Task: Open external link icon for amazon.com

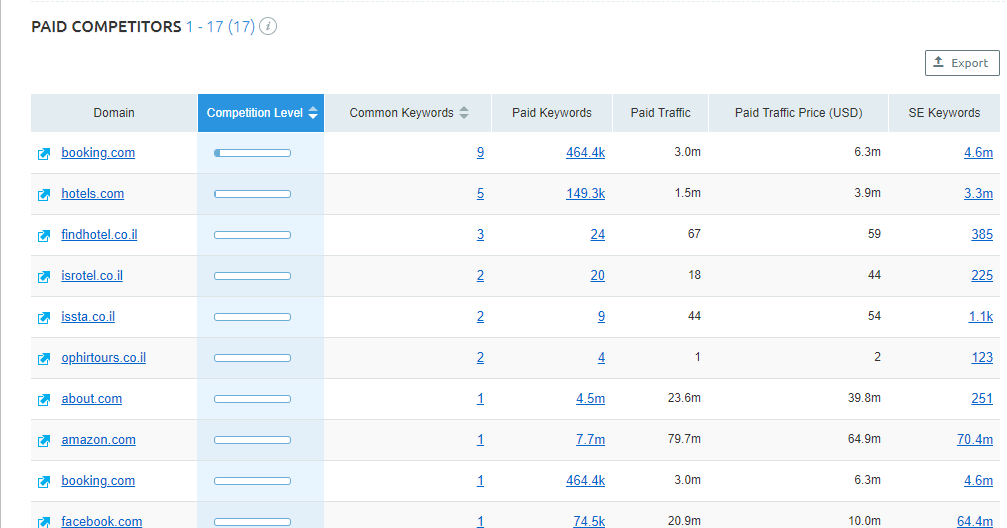Action: (44, 441)
